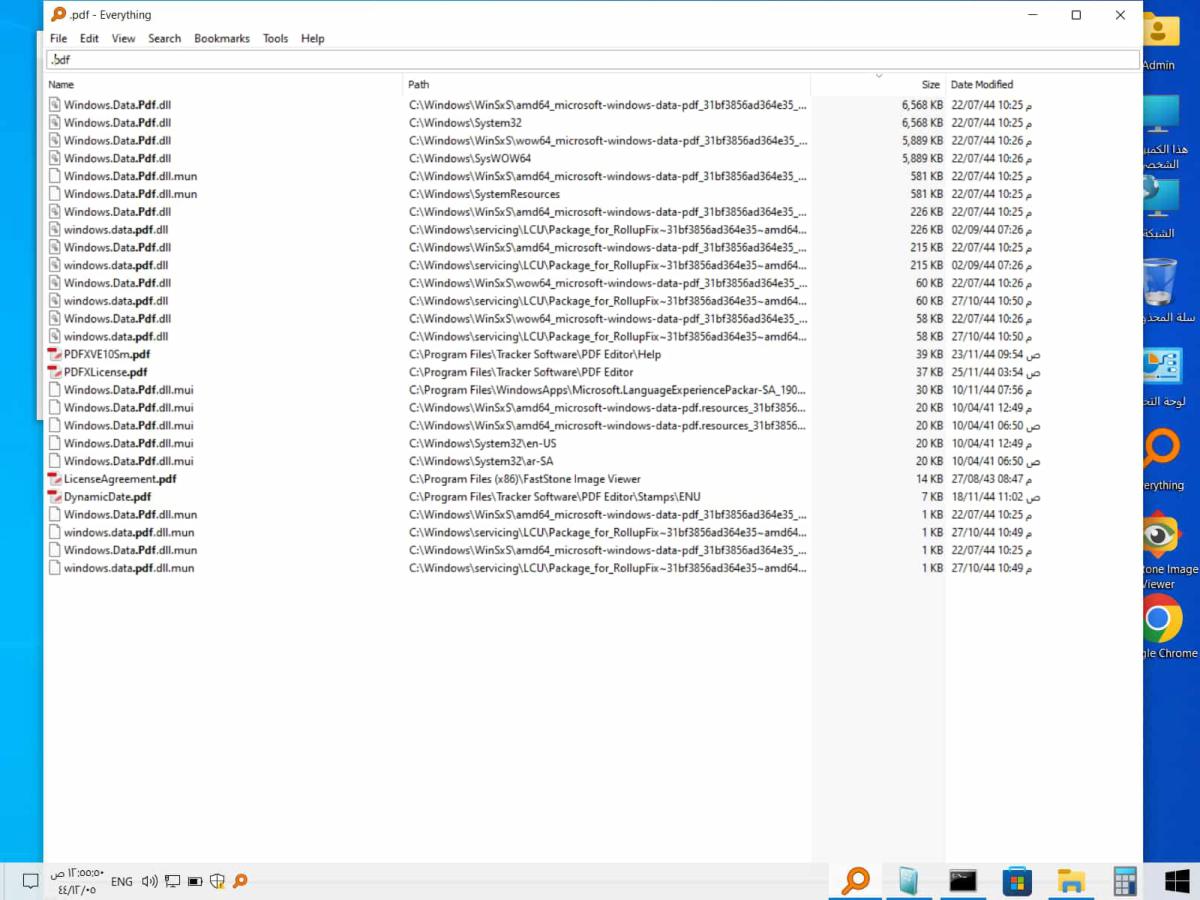This screenshot has width=1200, height=900.
Task: Click the Windows Start button
Action: pyautogui.click(x=1177, y=881)
